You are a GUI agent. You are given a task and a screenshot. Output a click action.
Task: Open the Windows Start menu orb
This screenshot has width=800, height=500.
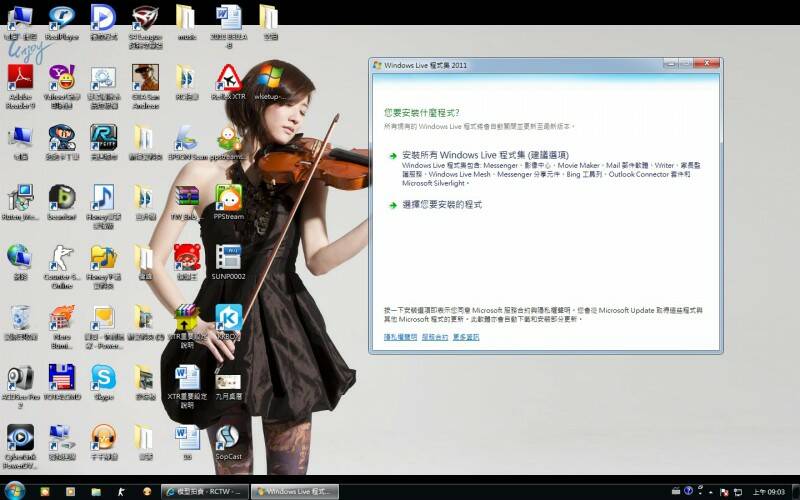(14, 491)
